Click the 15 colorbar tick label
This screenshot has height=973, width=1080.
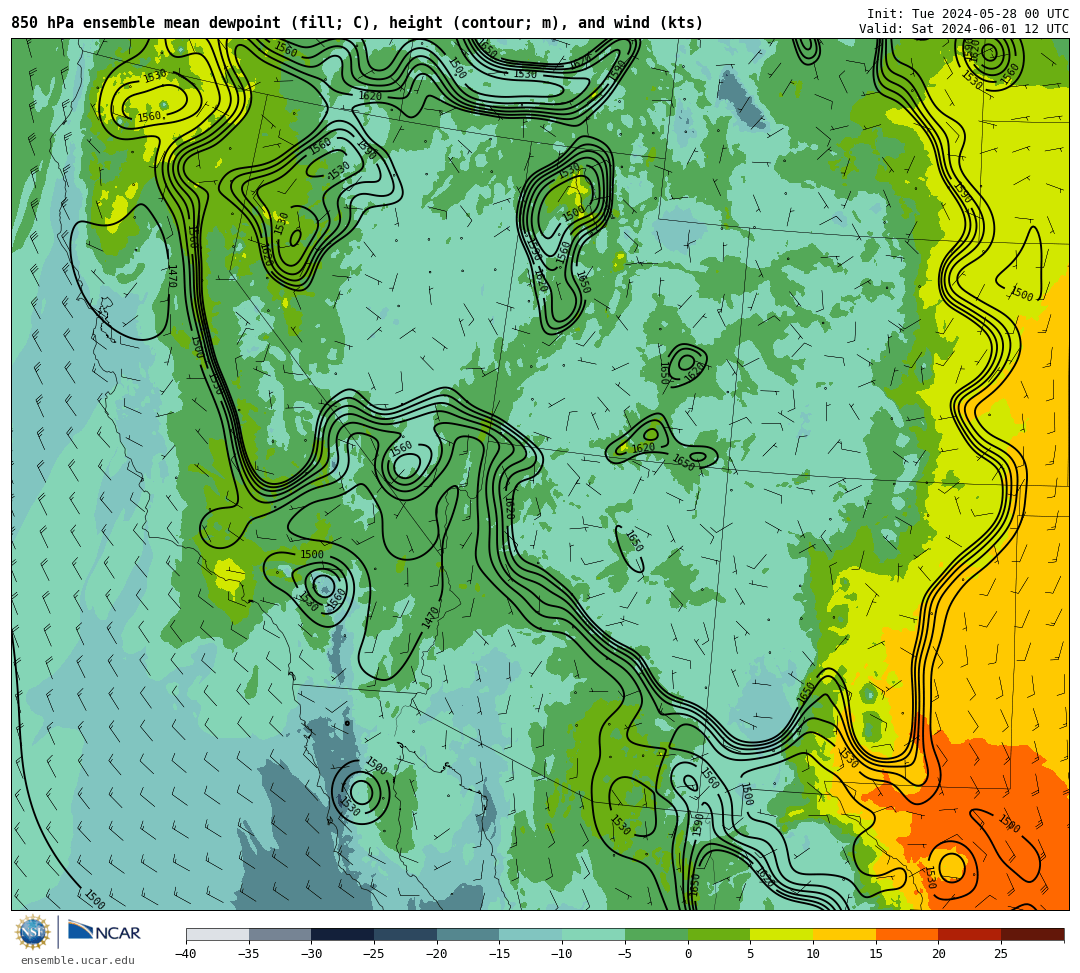point(875,954)
